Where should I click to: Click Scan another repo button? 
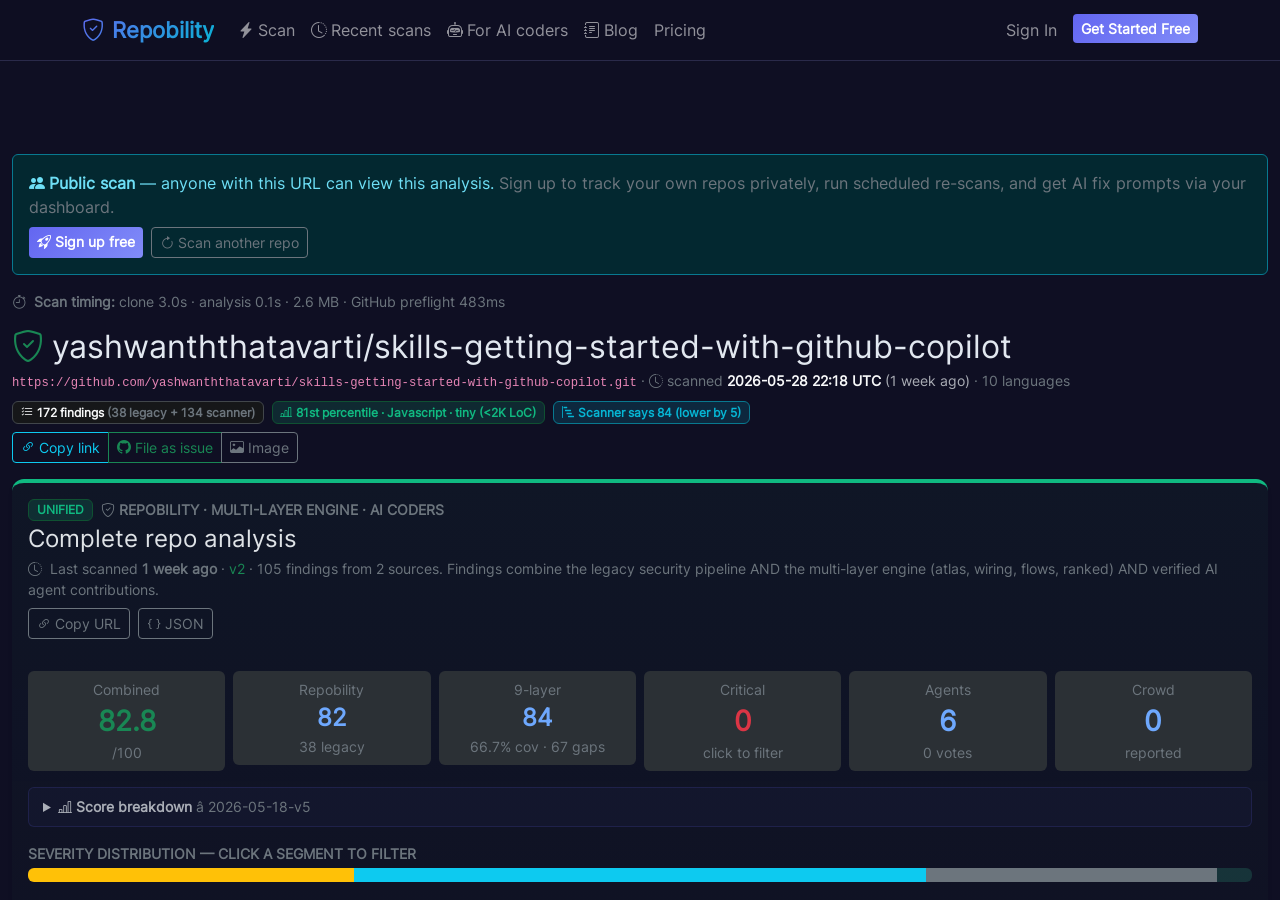229,242
